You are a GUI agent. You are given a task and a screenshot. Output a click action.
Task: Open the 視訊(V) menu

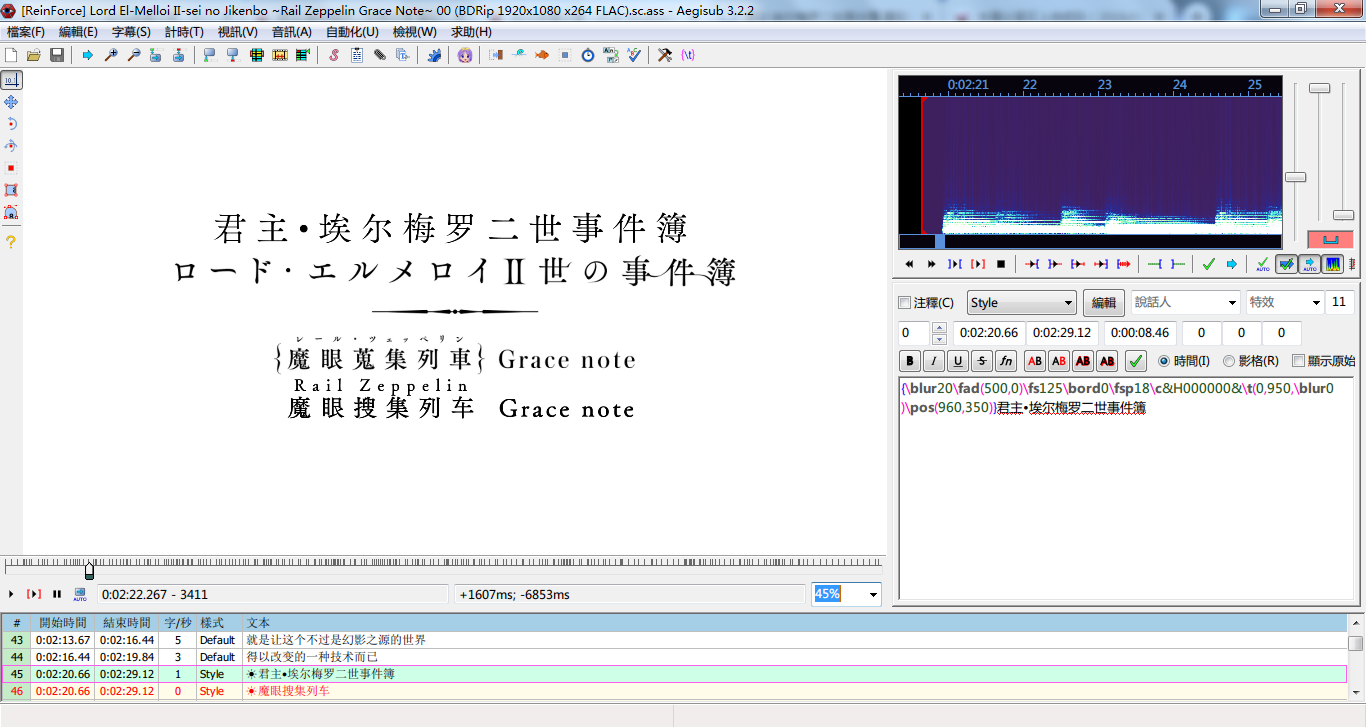click(x=237, y=32)
